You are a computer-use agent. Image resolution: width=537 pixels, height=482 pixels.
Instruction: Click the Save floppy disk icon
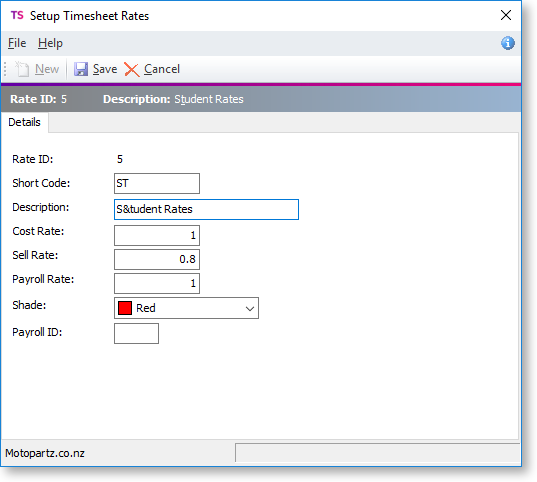click(81, 69)
